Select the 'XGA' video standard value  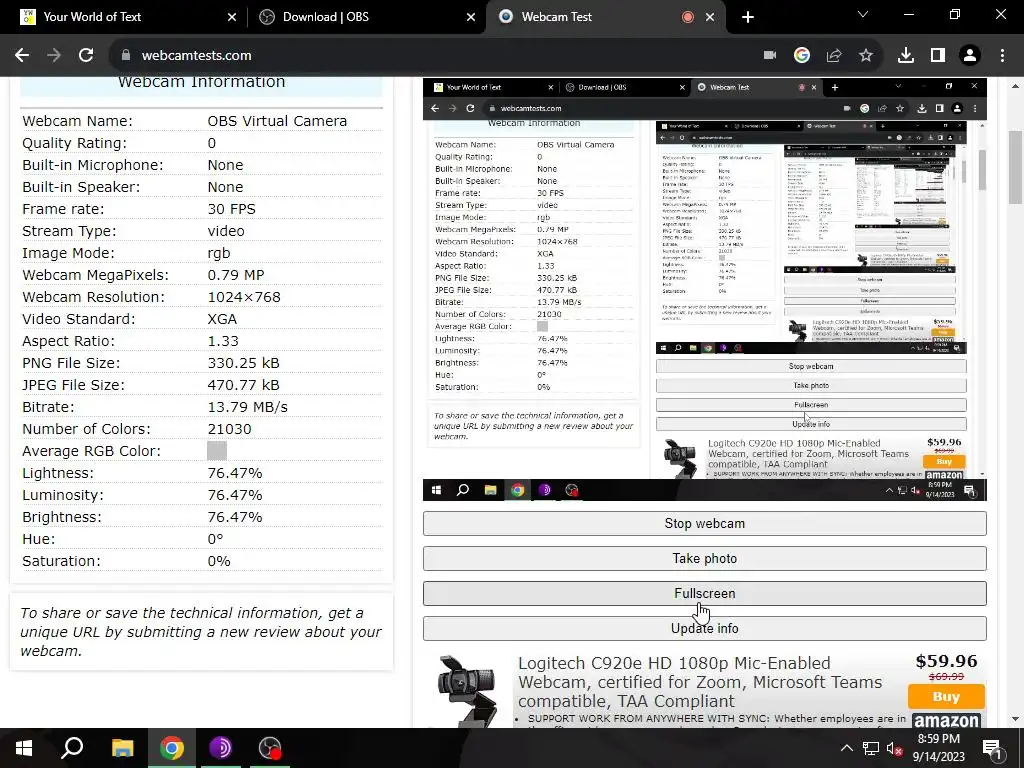point(222,319)
